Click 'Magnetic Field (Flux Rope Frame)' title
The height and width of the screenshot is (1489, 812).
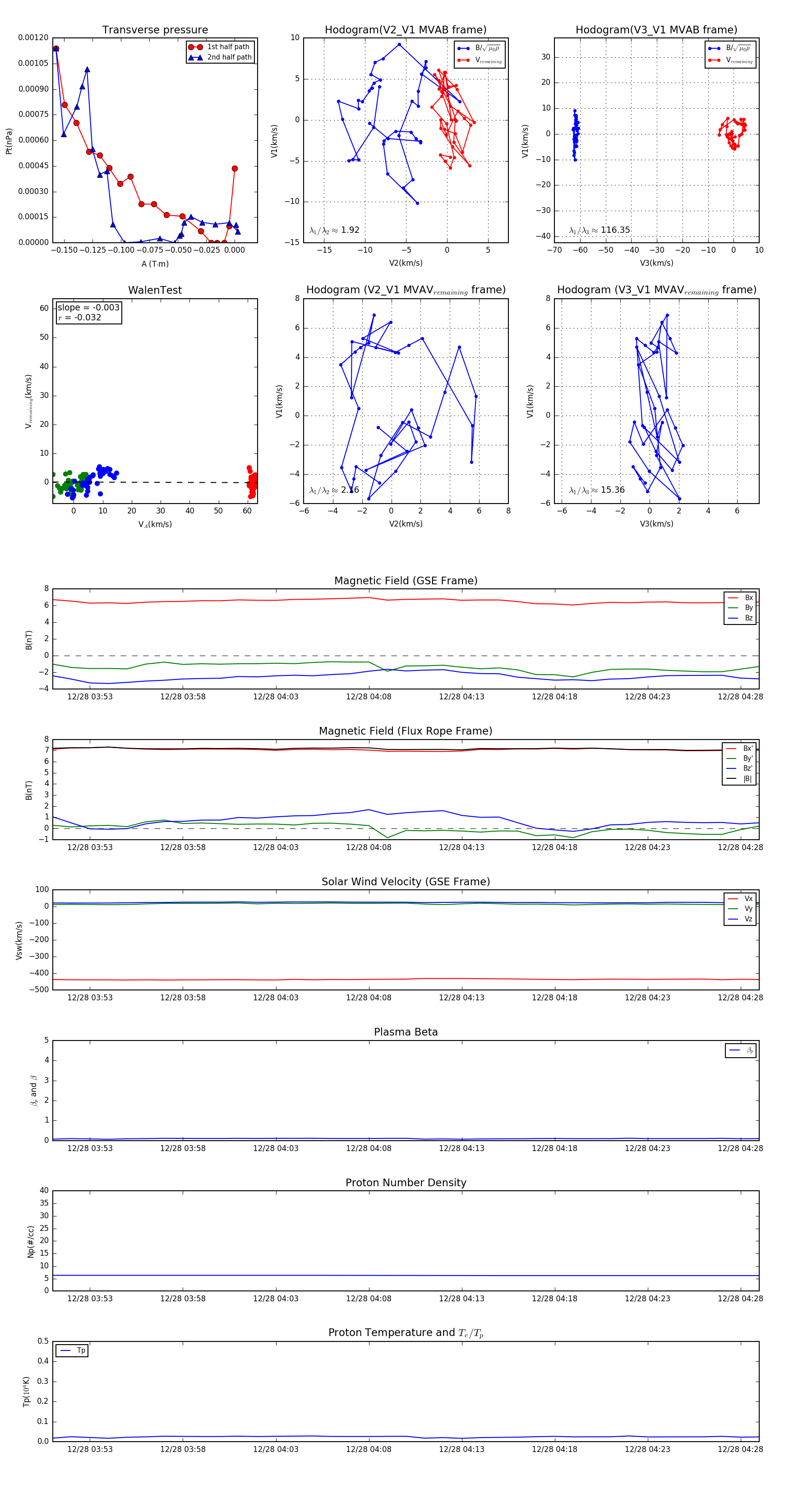[406, 731]
